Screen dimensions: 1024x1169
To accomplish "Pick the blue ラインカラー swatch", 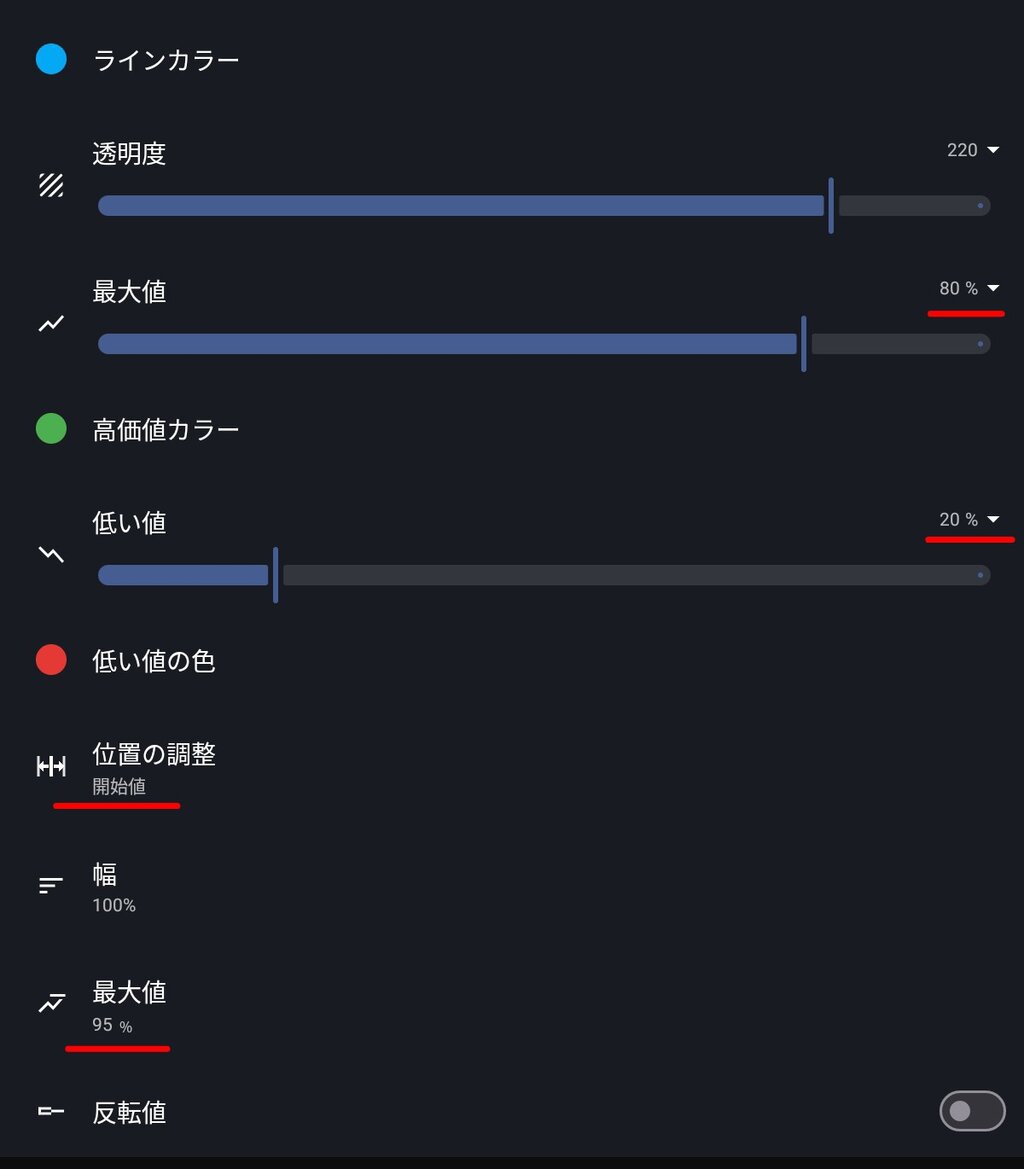I will click(51, 59).
